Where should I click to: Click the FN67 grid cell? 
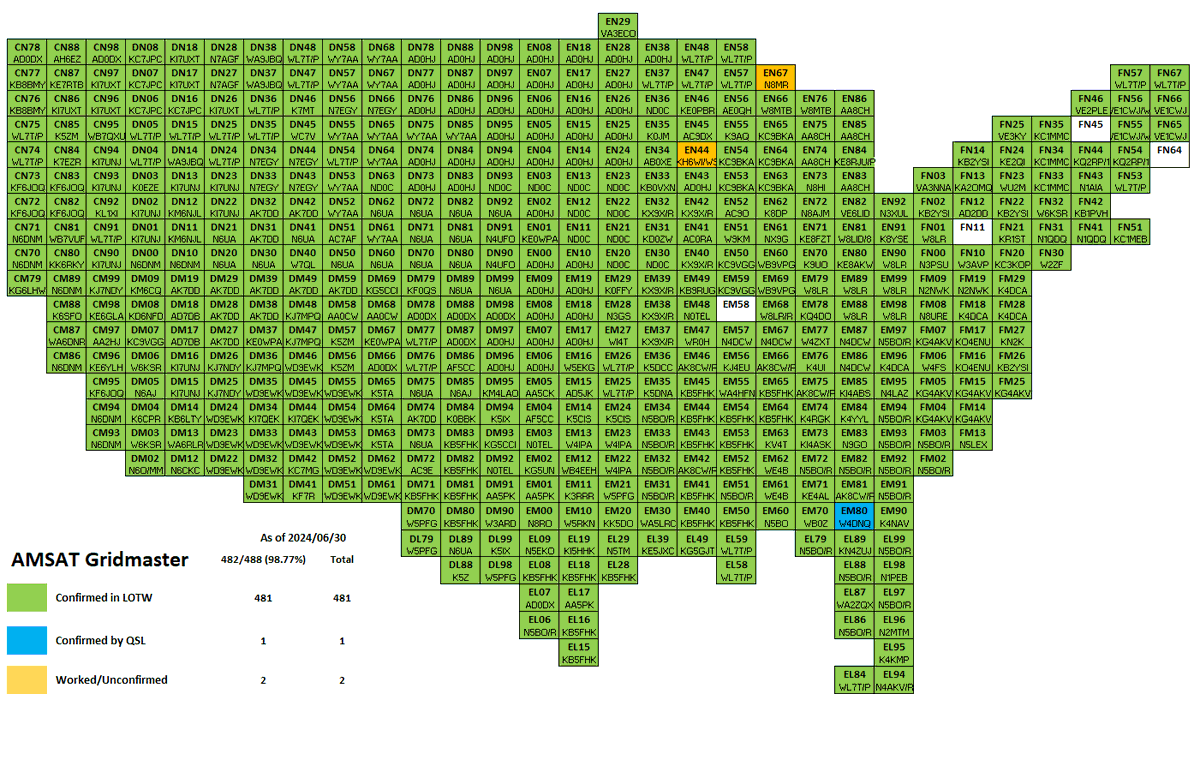(x=1170, y=79)
